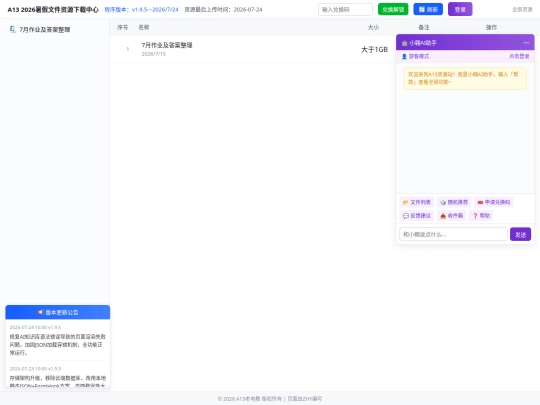Click the 操作 column header
This screenshot has height=405, width=540.
point(491,27)
